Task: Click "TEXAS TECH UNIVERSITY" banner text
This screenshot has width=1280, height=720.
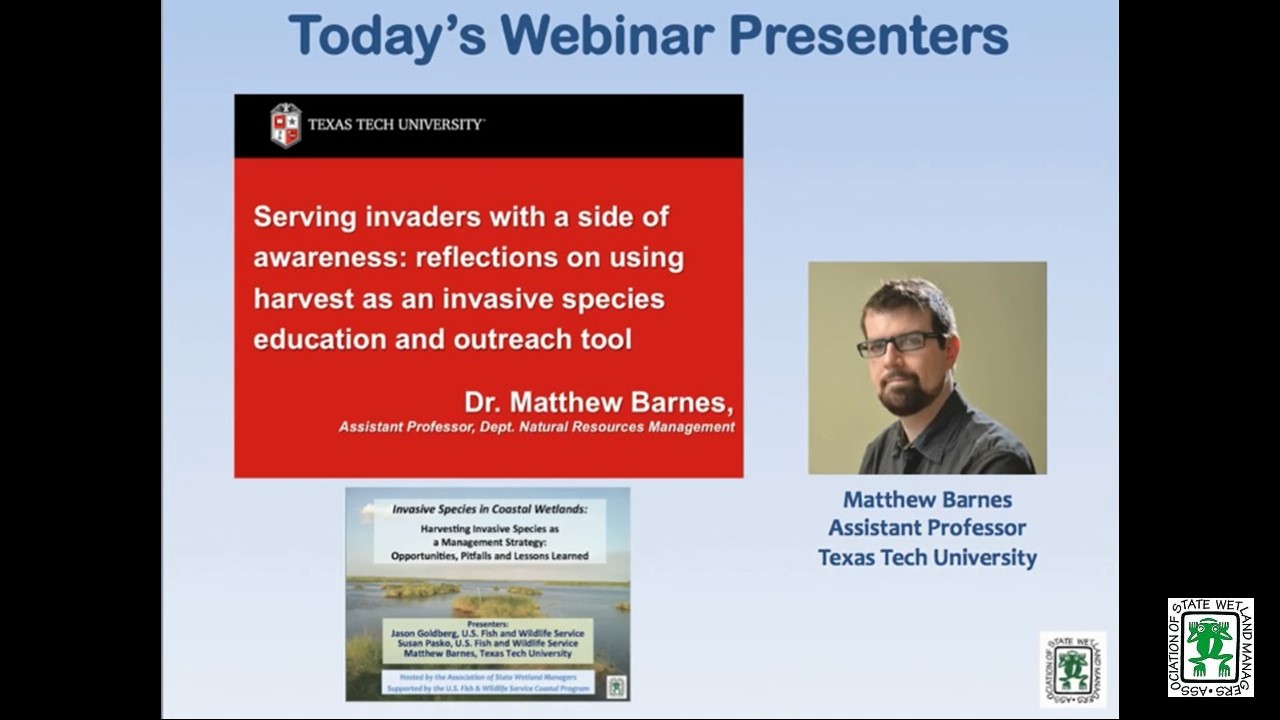Action: pyautogui.click(x=396, y=125)
